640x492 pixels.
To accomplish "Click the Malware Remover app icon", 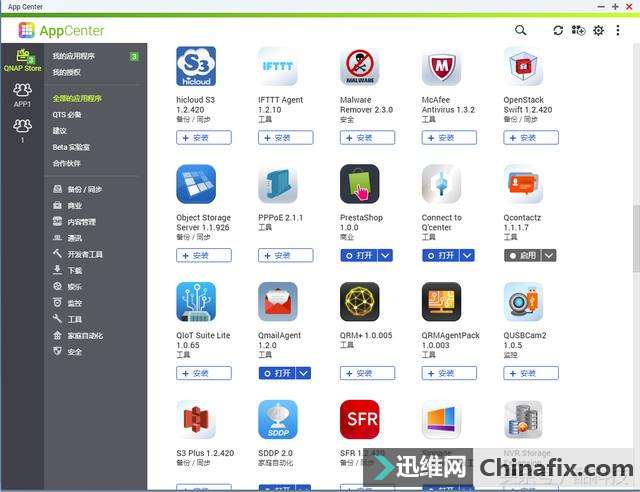I will tap(360, 66).
